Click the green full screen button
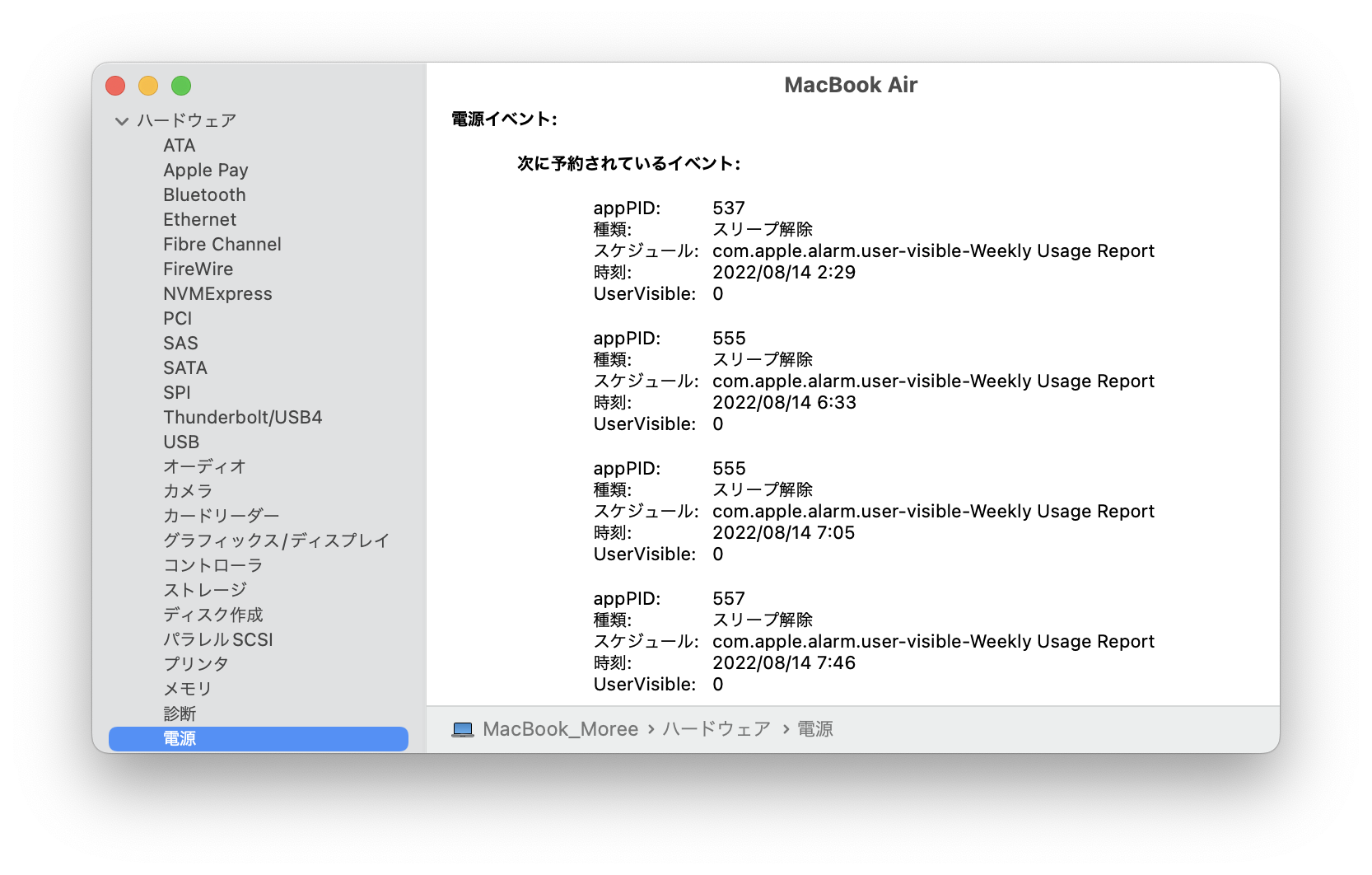The height and width of the screenshot is (875, 1372). (181, 86)
